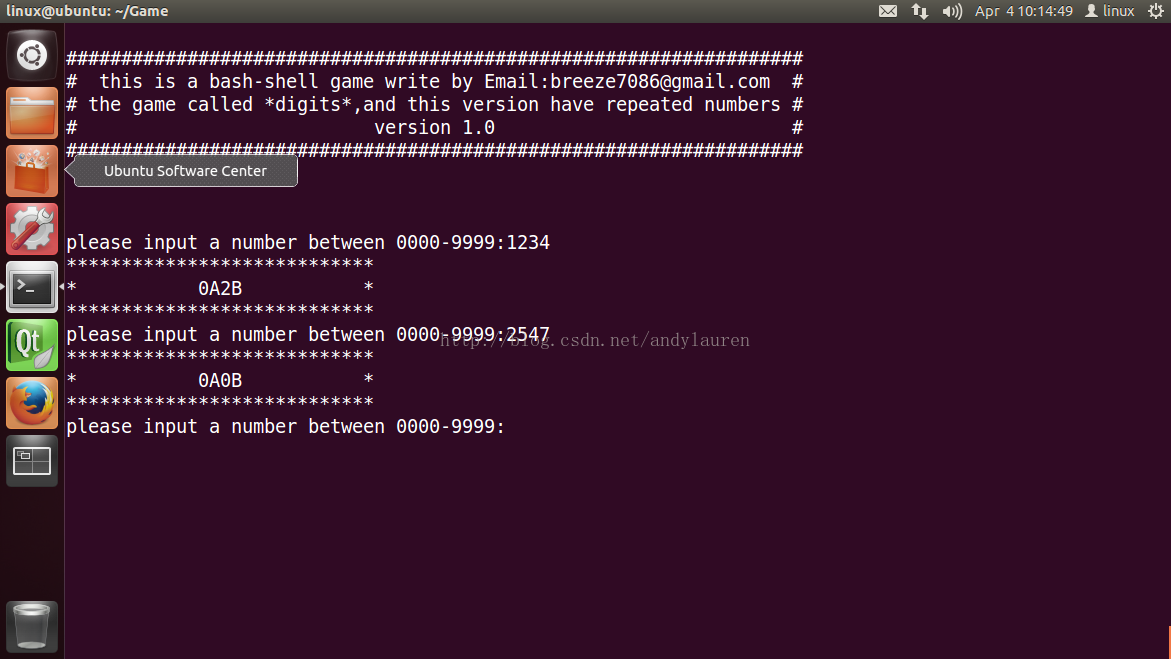Click the version 1.0 banner line
Screen dimensions: 1171x659
(x=435, y=128)
